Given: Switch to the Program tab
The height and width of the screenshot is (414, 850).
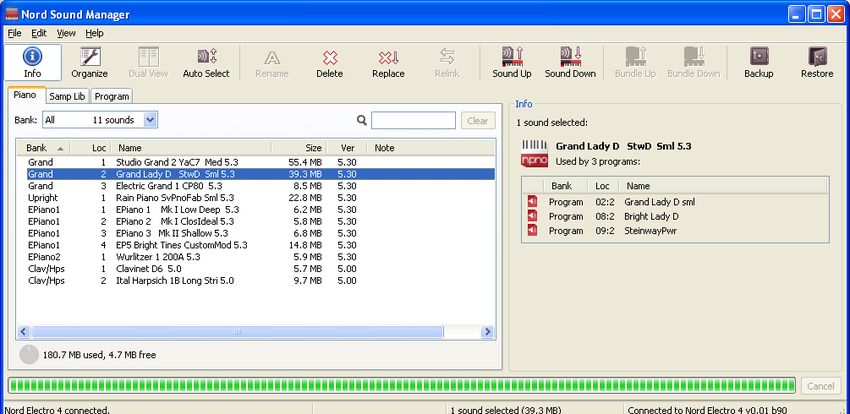Looking at the screenshot, I should pos(112,96).
